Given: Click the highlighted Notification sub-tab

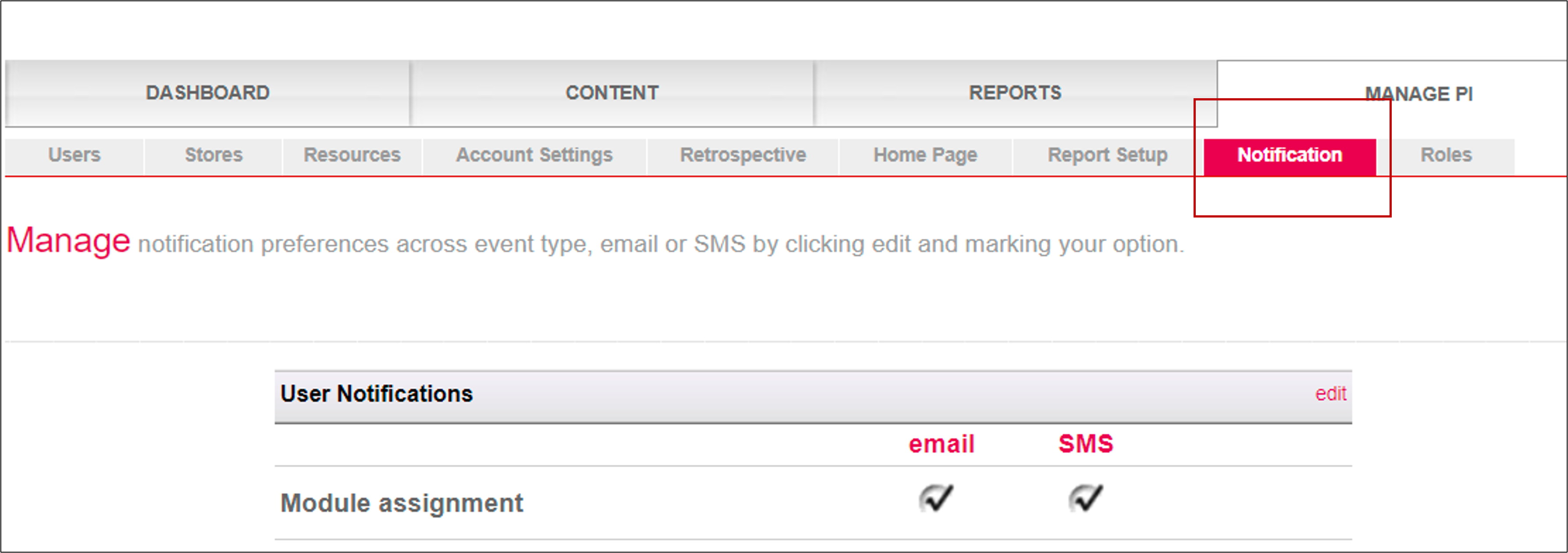Looking at the screenshot, I should coord(1289,155).
